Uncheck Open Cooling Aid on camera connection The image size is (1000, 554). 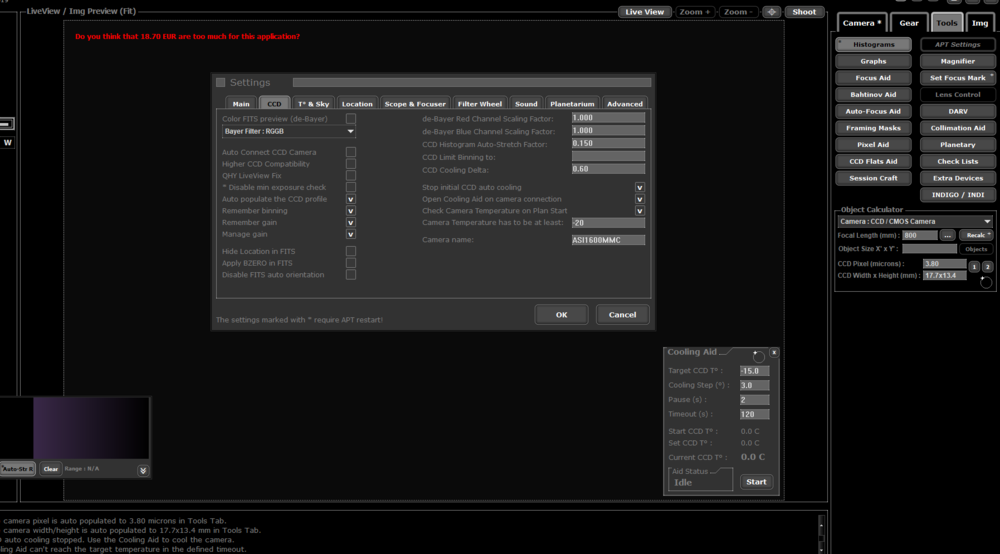tap(640, 199)
